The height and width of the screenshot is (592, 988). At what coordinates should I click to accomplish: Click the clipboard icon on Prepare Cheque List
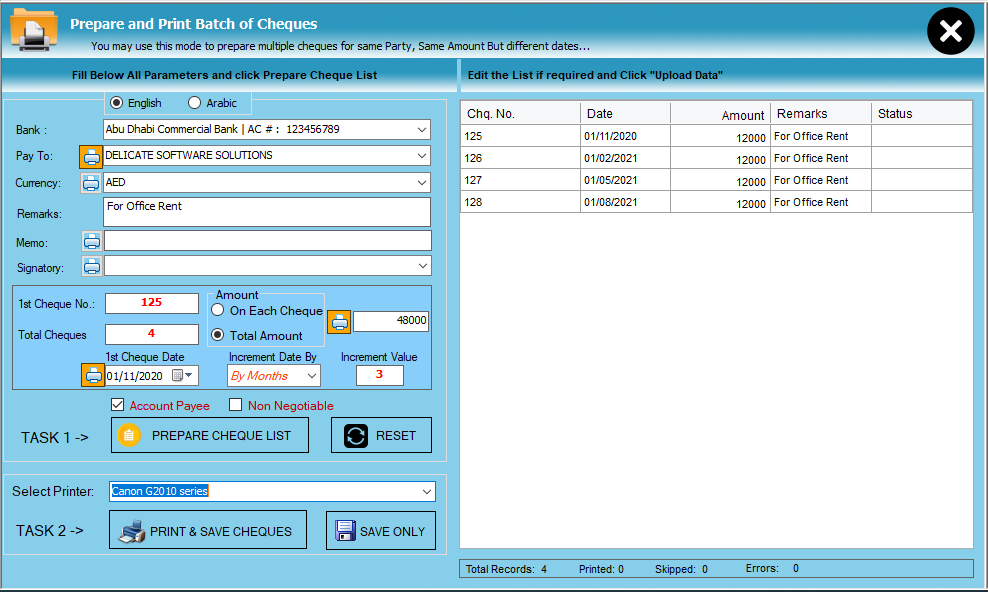(x=130, y=434)
